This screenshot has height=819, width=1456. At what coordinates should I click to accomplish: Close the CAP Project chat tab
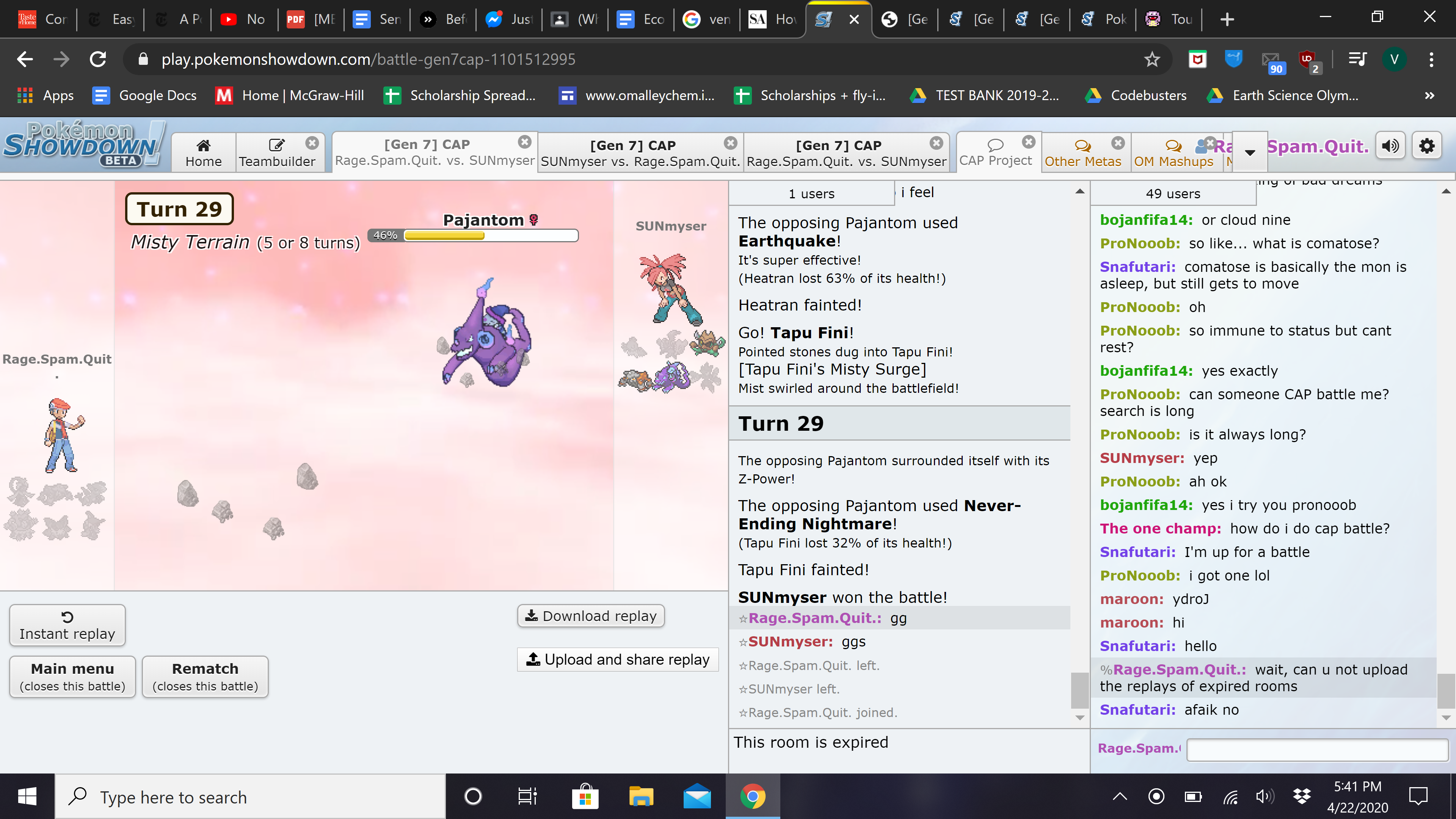[1029, 142]
